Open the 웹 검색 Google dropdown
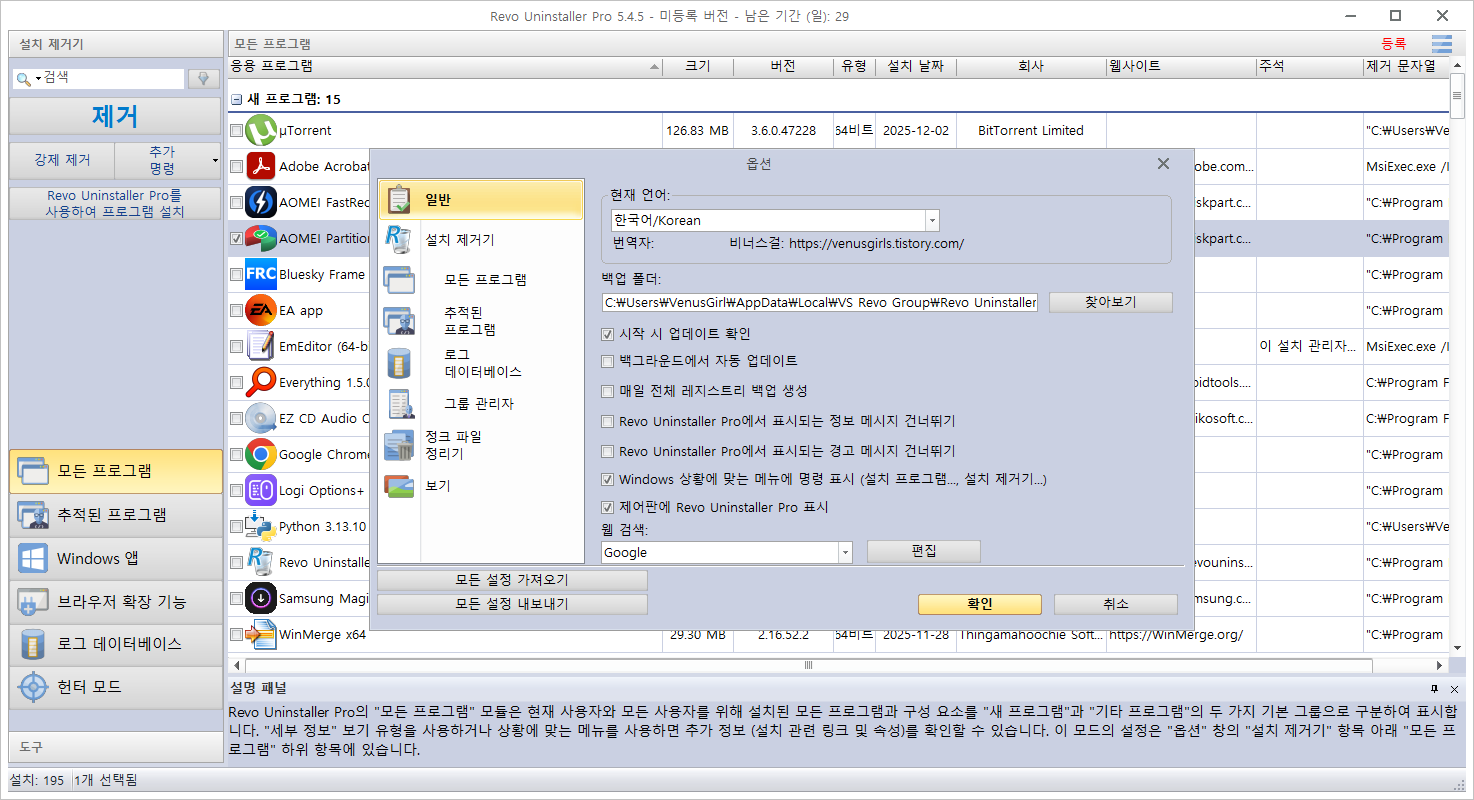This screenshot has height=800, width=1474. click(845, 552)
